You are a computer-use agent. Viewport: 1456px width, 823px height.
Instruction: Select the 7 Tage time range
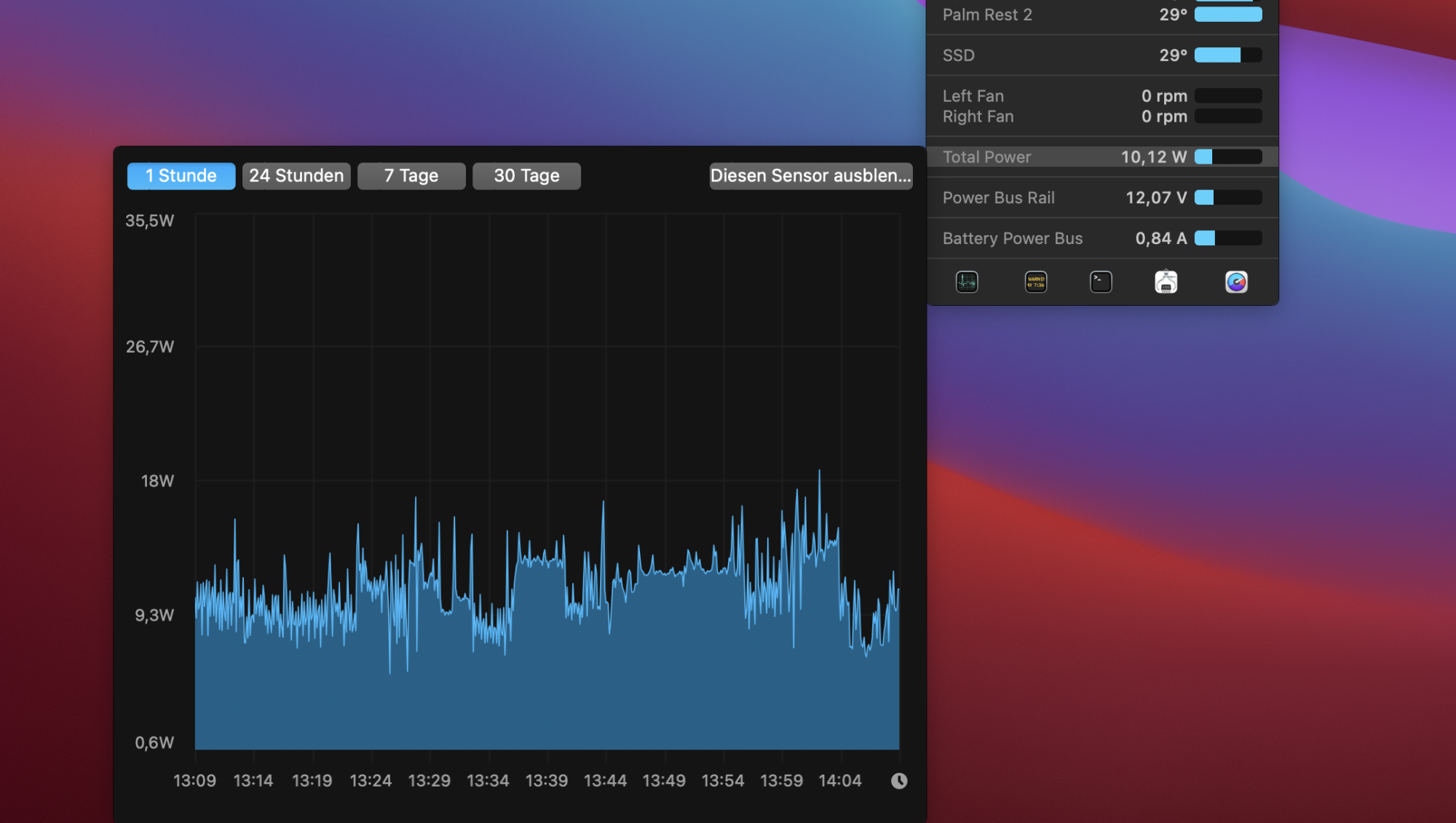click(411, 176)
